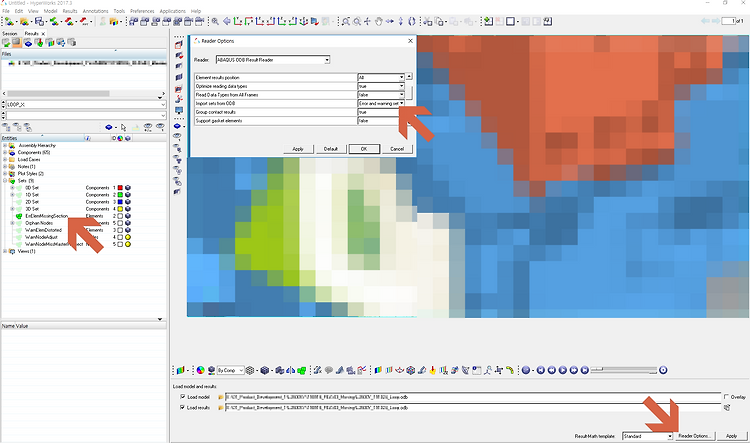Switch to the Session tab
750x443 pixels.
click(10, 33)
